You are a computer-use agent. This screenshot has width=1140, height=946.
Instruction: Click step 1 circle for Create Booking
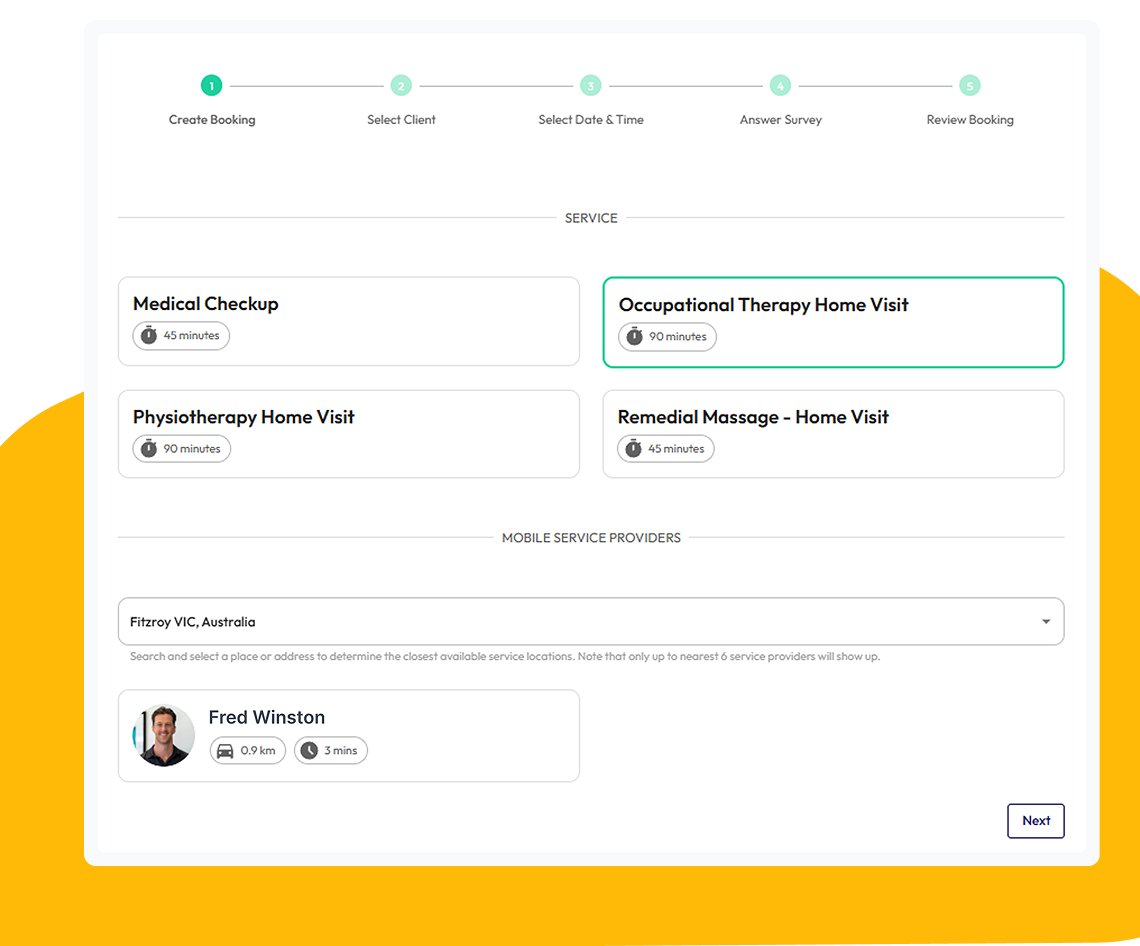tap(212, 86)
